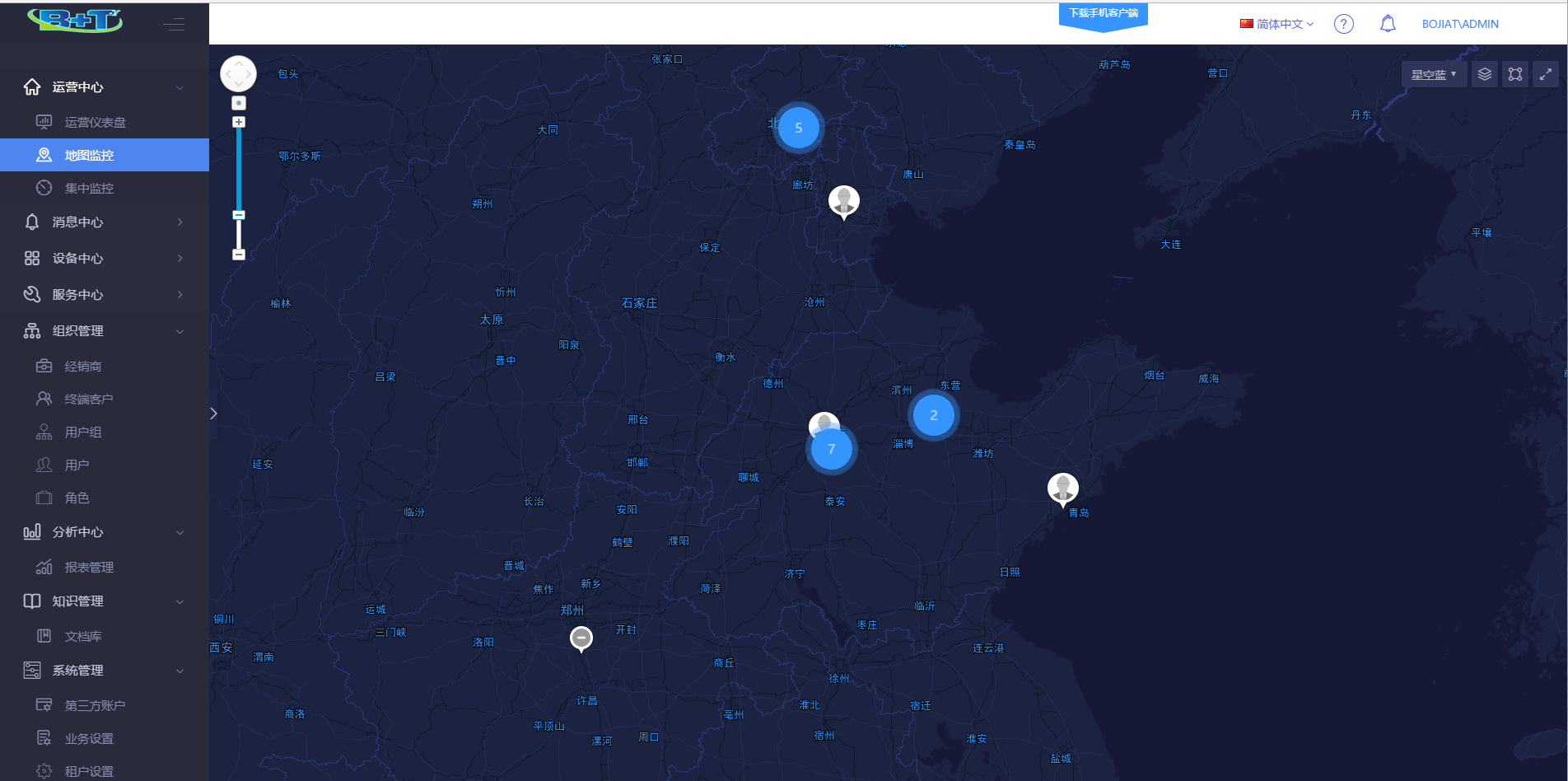The image size is (1568, 781).
Task: Open the 星空蓝 map style dropdown
Action: [1434, 74]
